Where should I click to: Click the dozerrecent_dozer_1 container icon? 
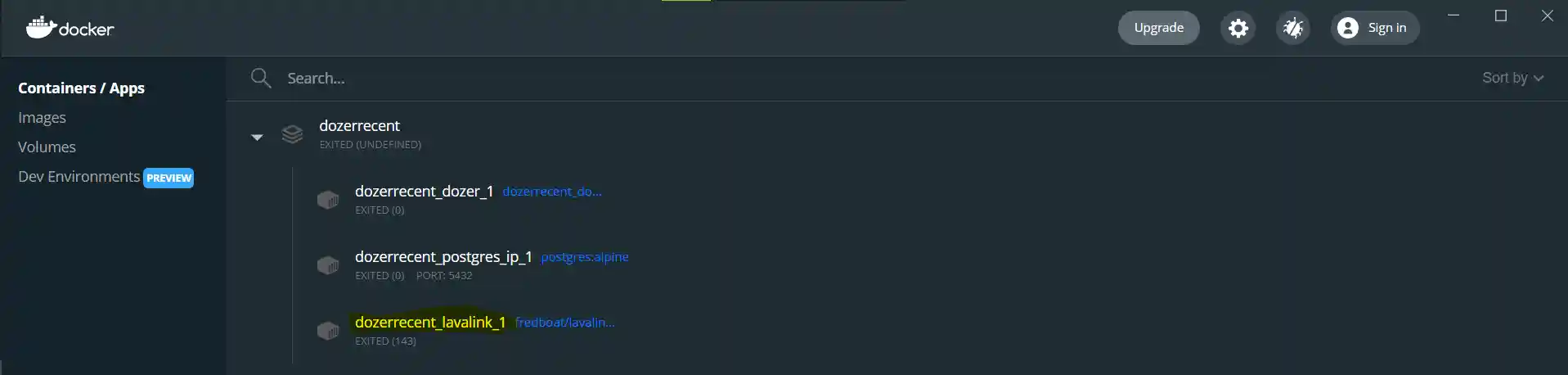click(328, 200)
